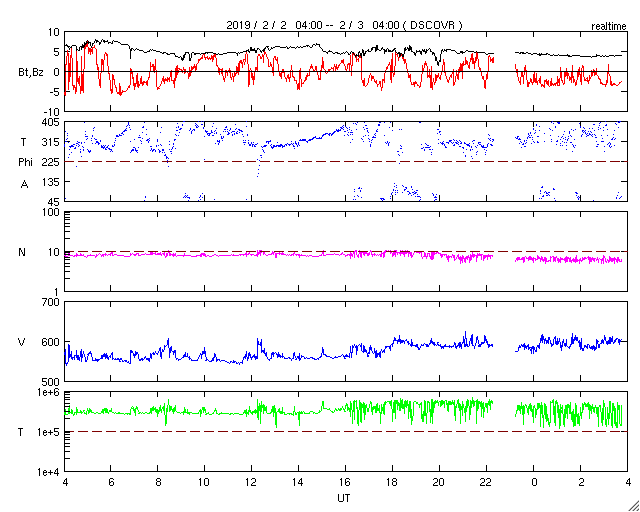640x512 pixels.
Task: Click the '1e+5' temperature tick label
Action: pyautogui.click(x=48, y=432)
